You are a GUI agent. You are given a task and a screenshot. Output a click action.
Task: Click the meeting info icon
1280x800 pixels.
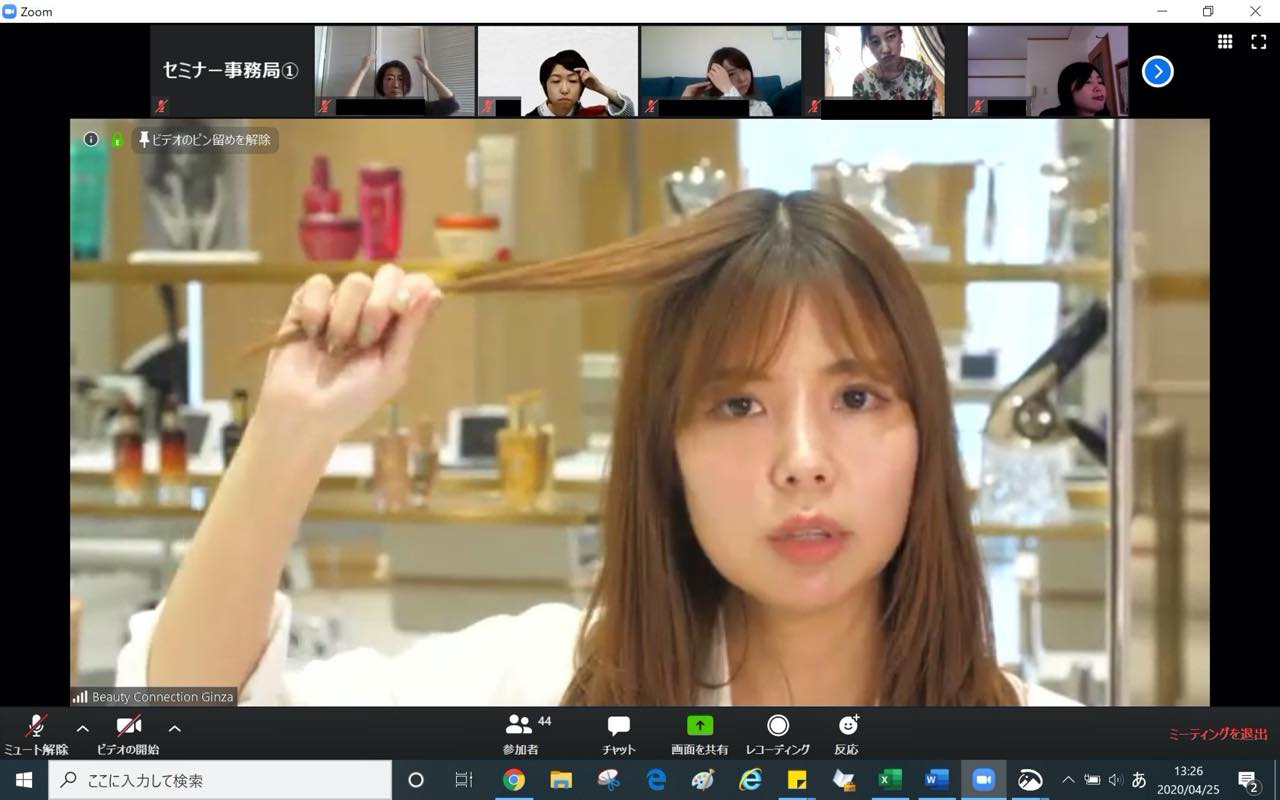click(x=91, y=139)
